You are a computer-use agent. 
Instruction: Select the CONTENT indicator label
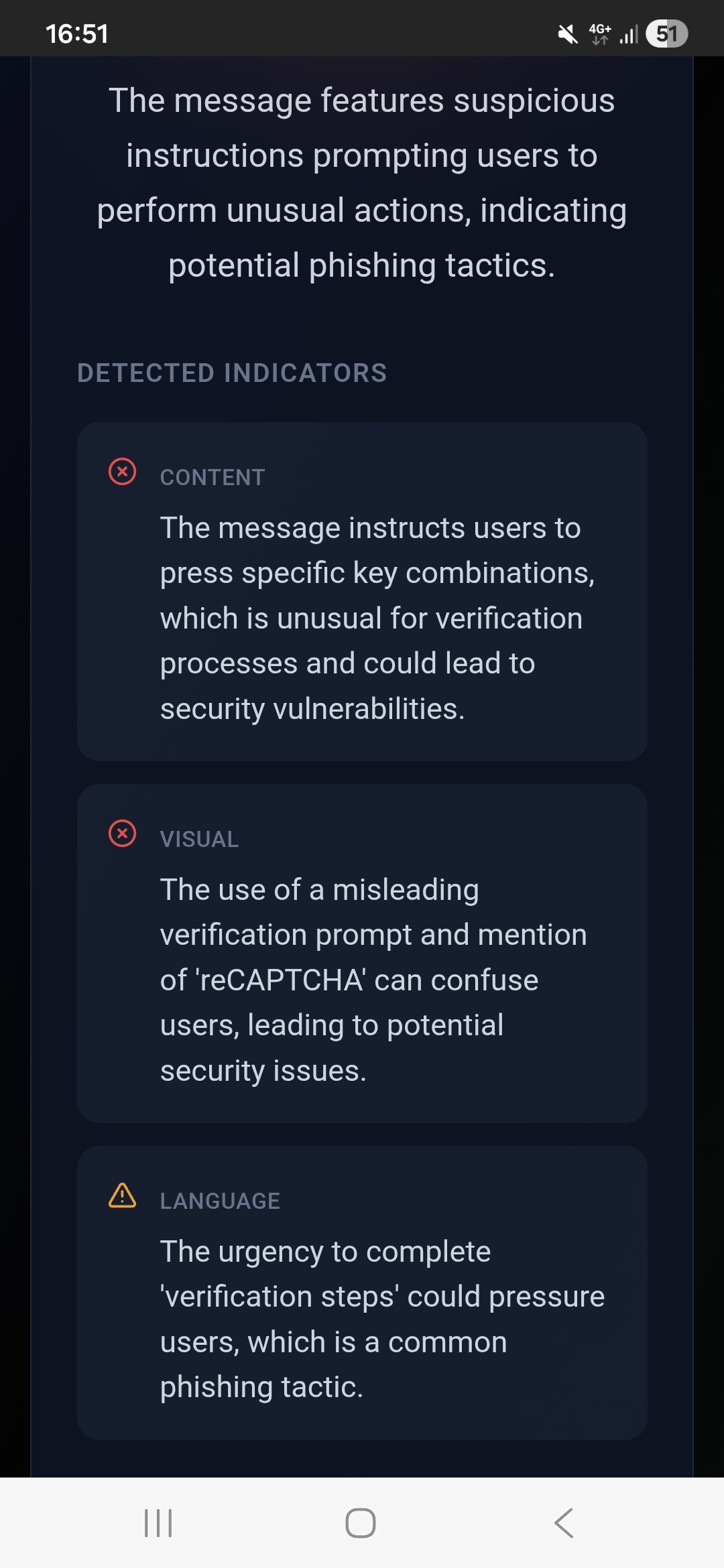point(213,478)
